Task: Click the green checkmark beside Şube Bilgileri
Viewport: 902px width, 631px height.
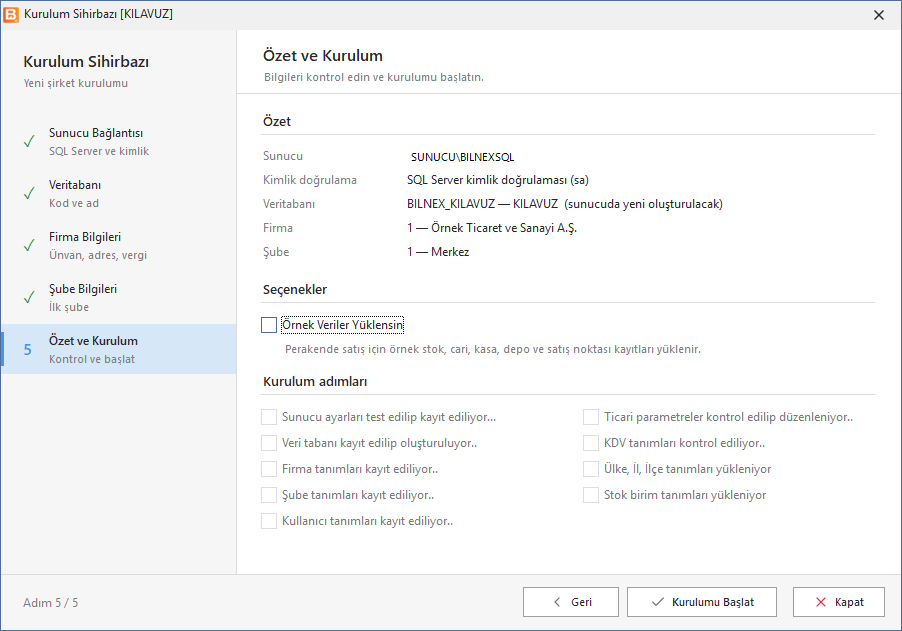Action: (x=29, y=297)
